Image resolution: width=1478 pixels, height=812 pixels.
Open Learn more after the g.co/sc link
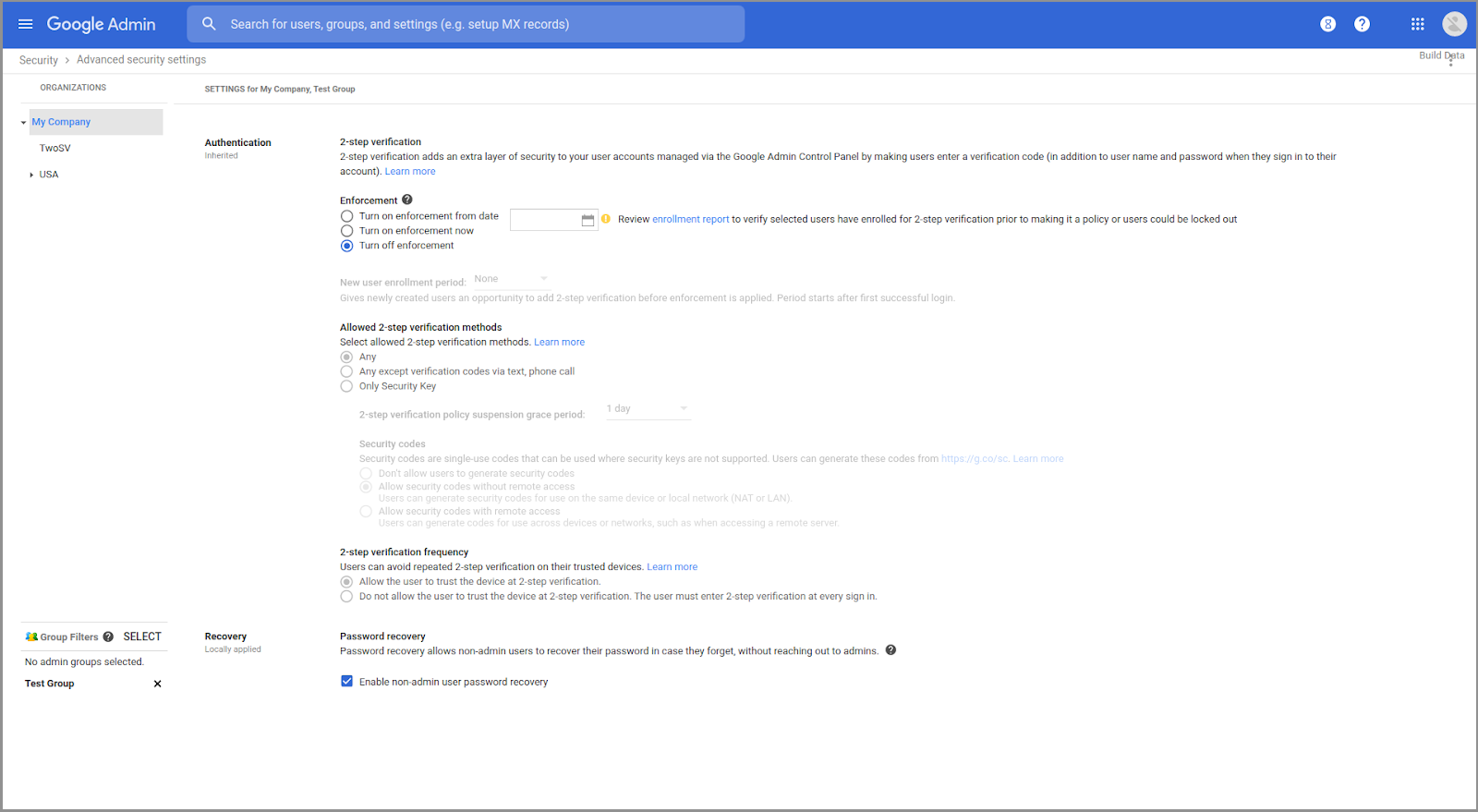[x=1038, y=458]
